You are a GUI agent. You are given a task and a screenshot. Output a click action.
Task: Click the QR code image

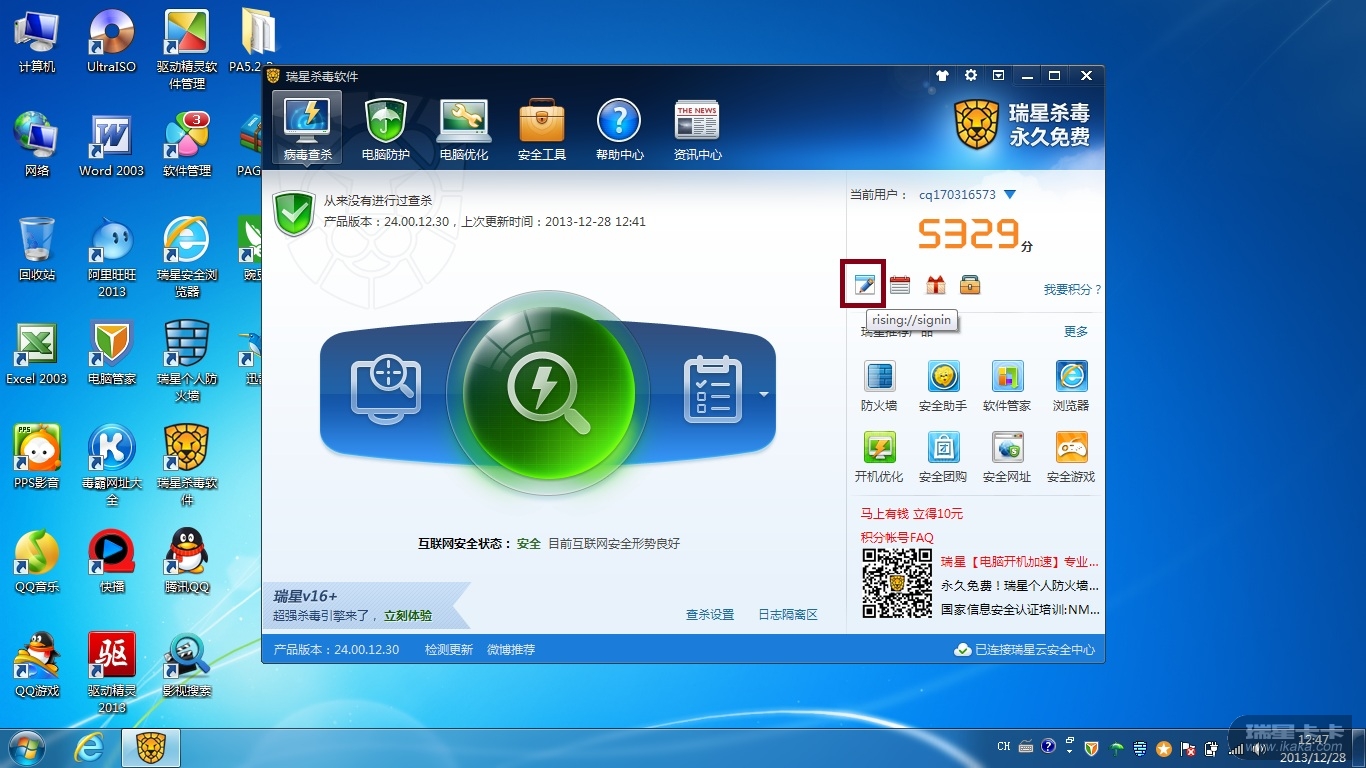click(897, 584)
